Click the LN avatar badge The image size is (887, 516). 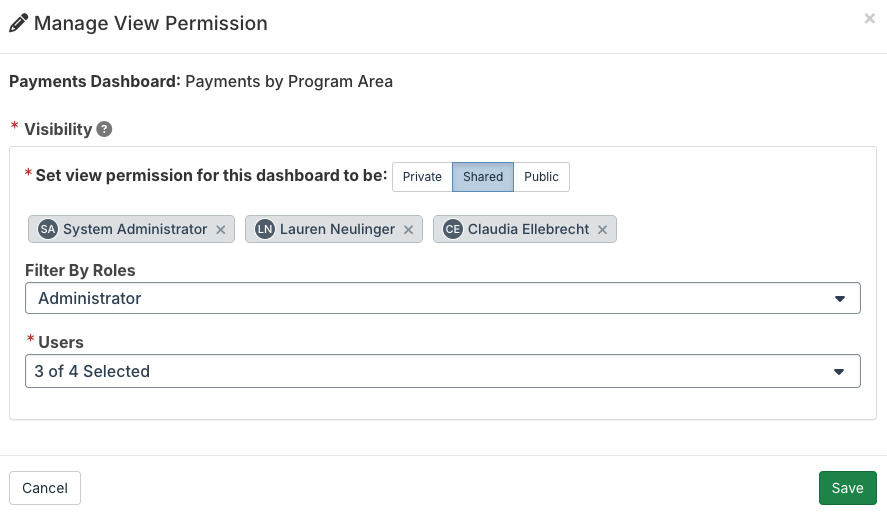point(265,229)
